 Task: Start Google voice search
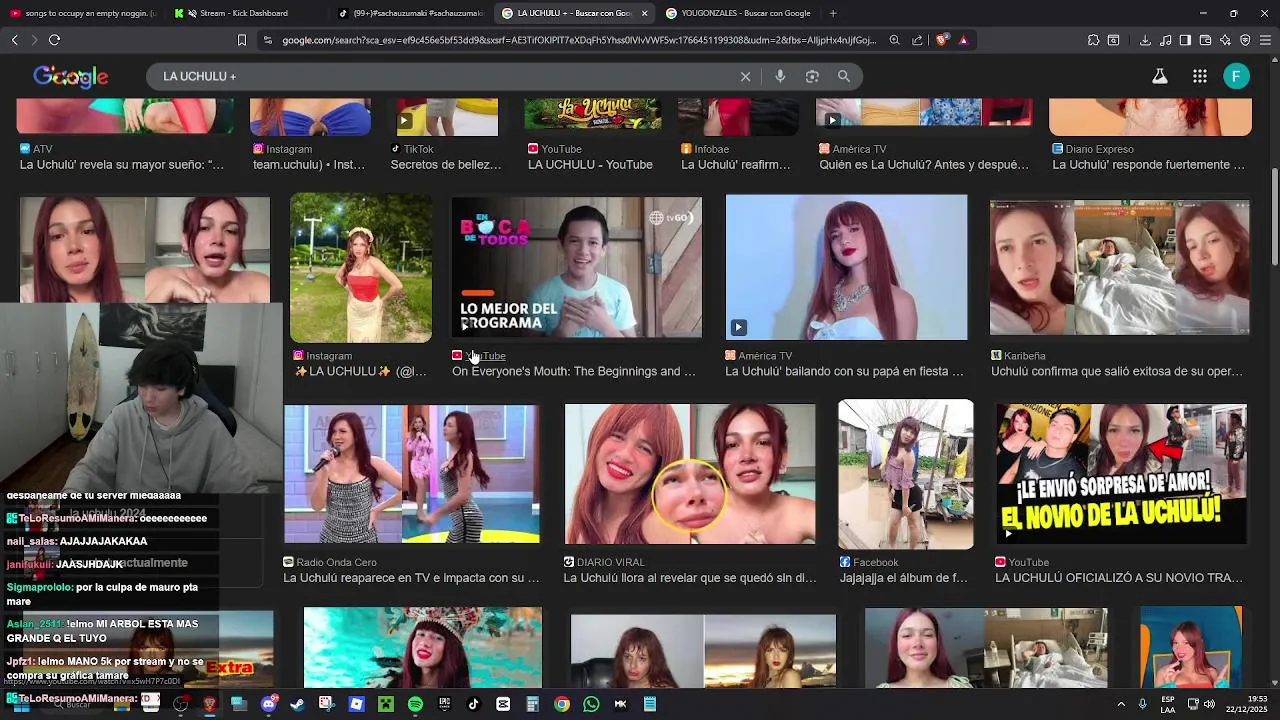(x=780, y=76)
